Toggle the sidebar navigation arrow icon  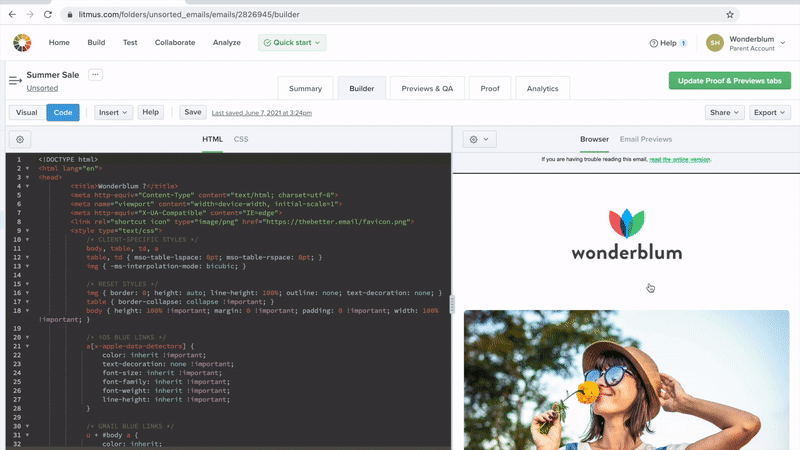pos(15,81)
